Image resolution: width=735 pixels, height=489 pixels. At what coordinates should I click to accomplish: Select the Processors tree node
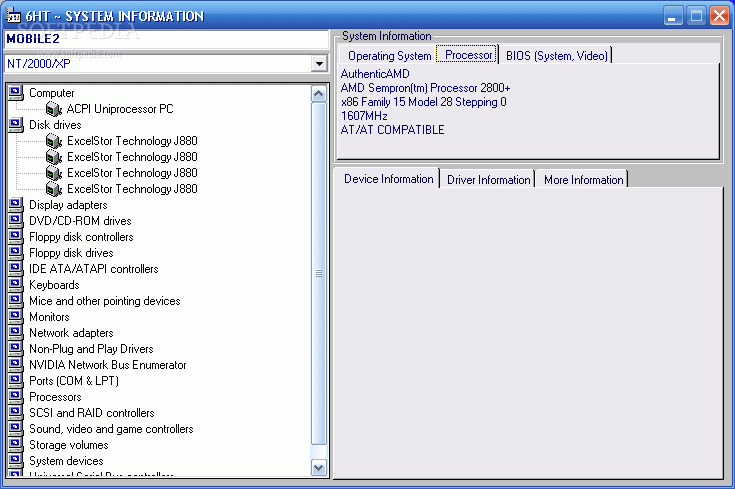(x=55, y=397)
